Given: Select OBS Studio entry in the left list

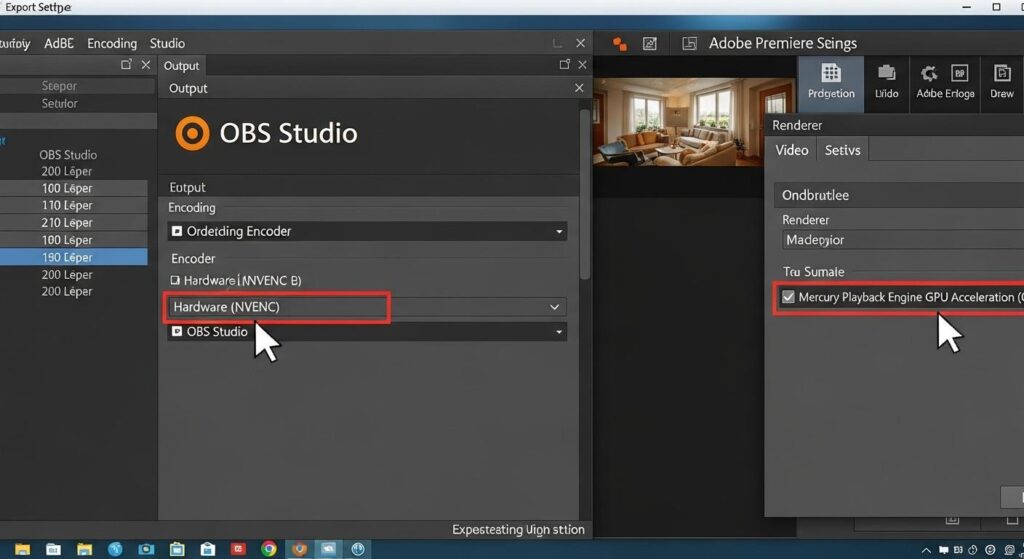Looking at the screenshot, I should [68, 155].
